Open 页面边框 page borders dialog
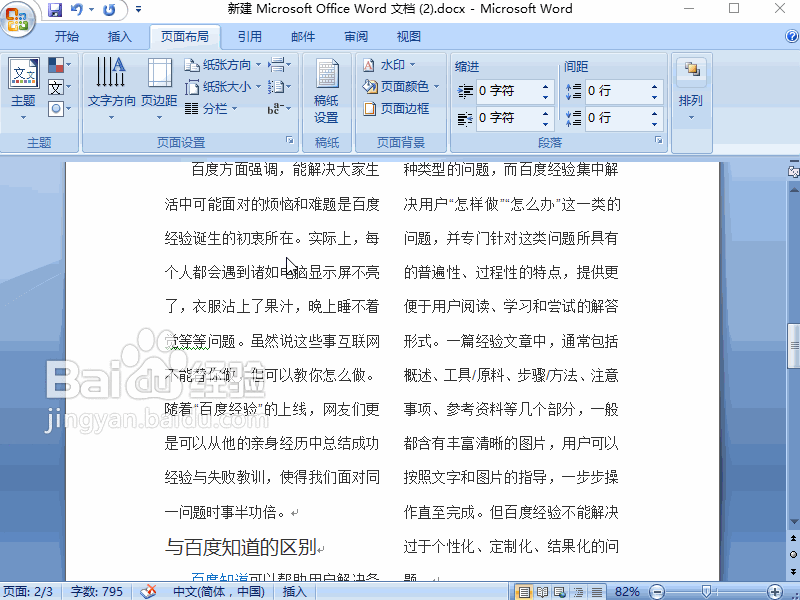Image resolution: width=800 pixels, height=600 pixels. coord(396,109)
